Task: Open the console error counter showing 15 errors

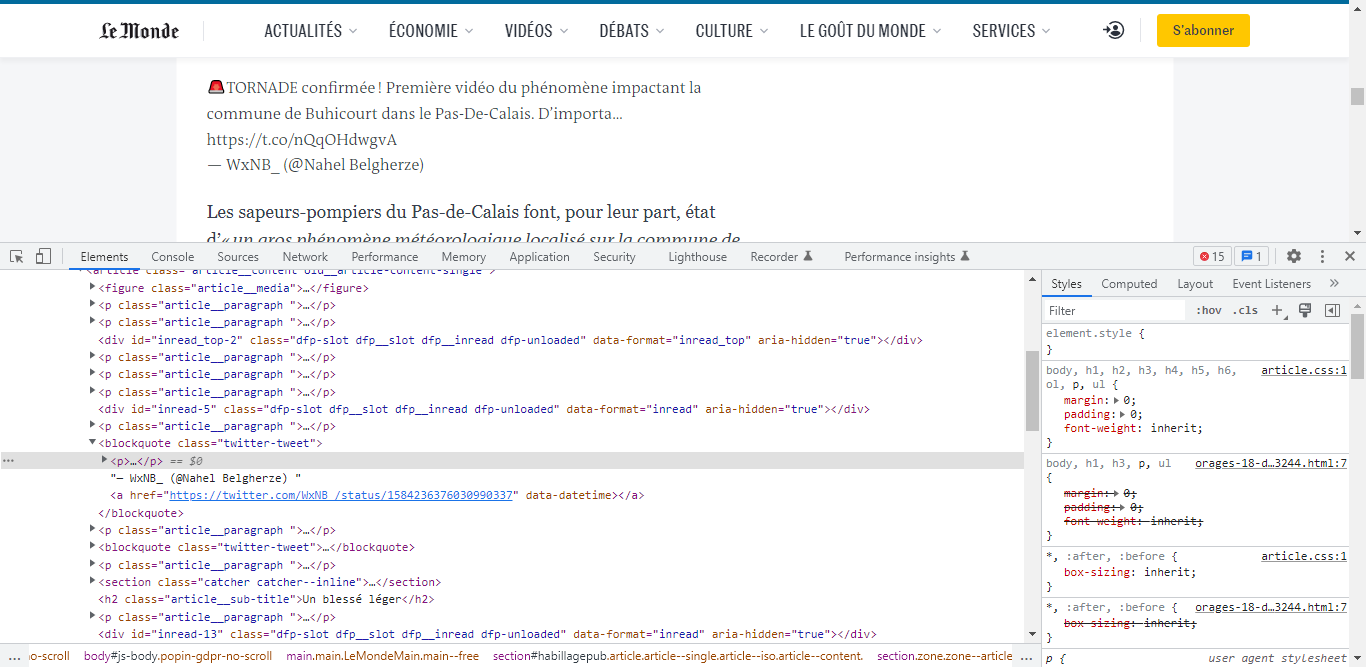Action: pyautogui.click(x=1212, y=256)
